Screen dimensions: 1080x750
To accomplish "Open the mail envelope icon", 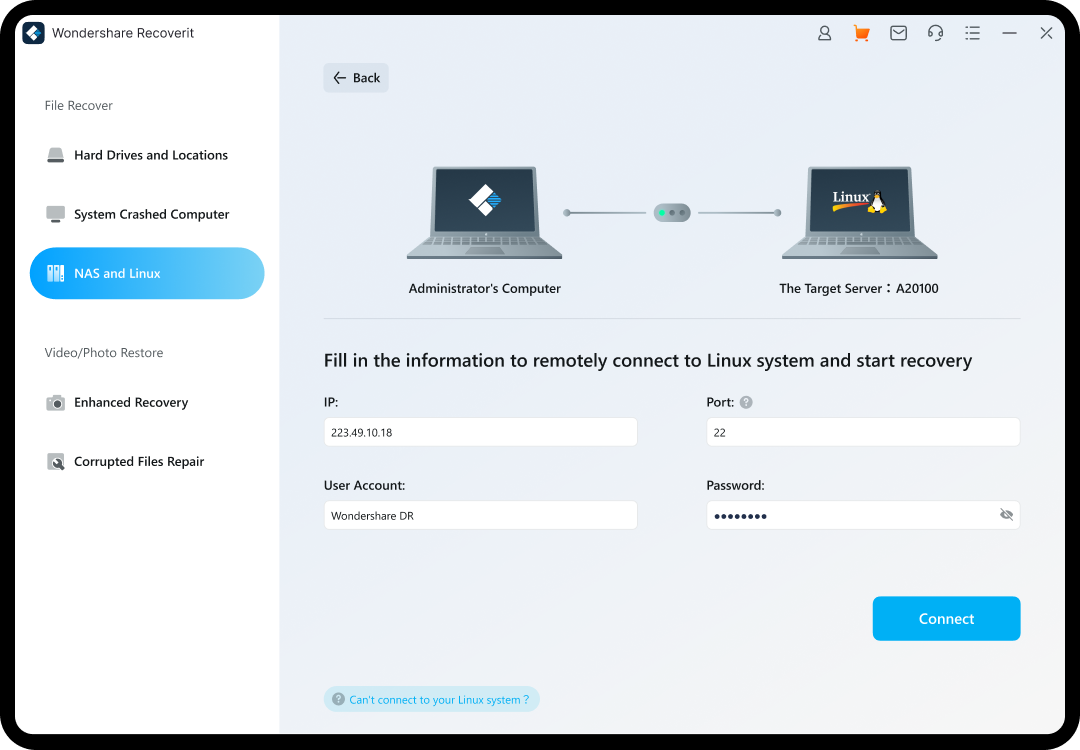I will (898, 33).
